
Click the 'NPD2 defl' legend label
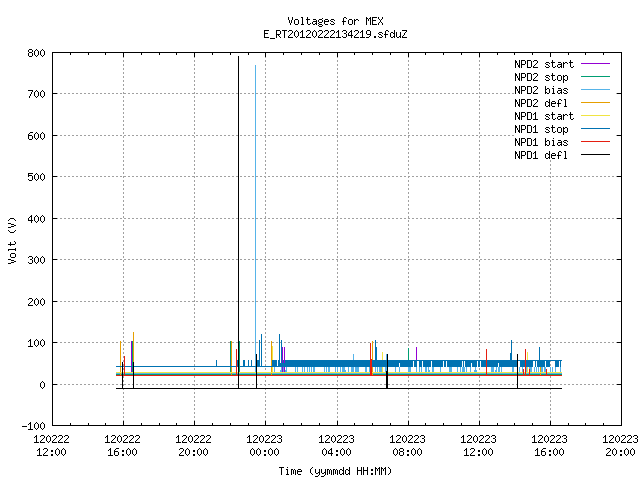(x=541, y=103)
